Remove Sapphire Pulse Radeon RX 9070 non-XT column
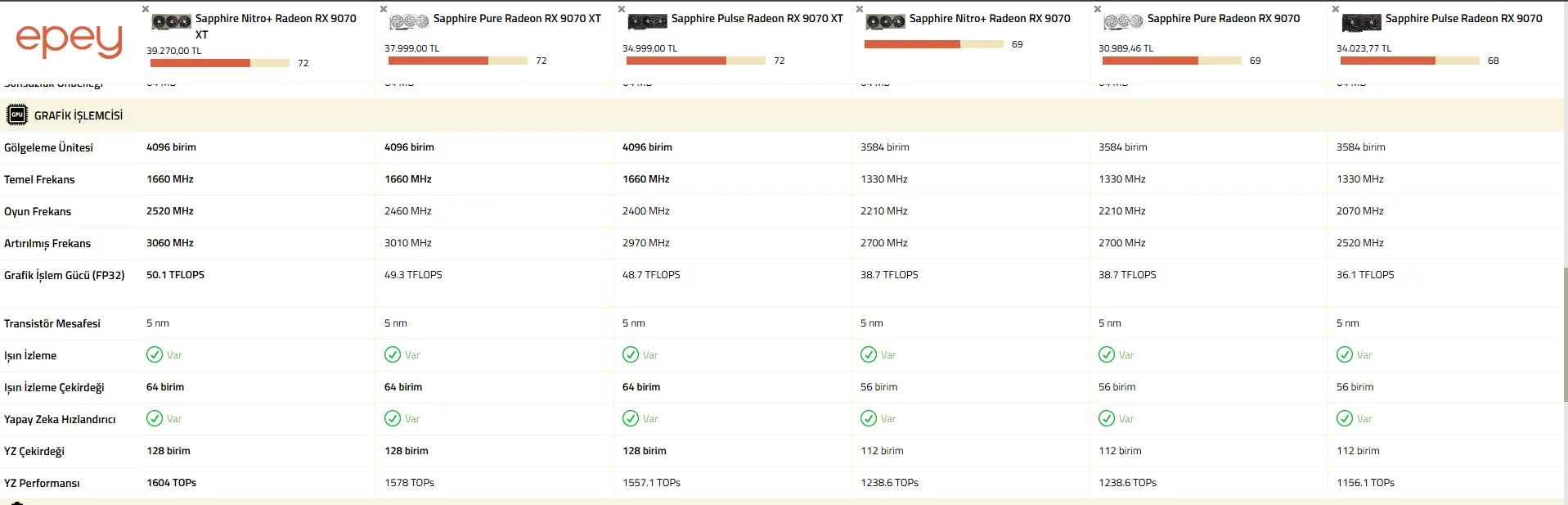1568x505 pixels. (x=1336, y=9)
